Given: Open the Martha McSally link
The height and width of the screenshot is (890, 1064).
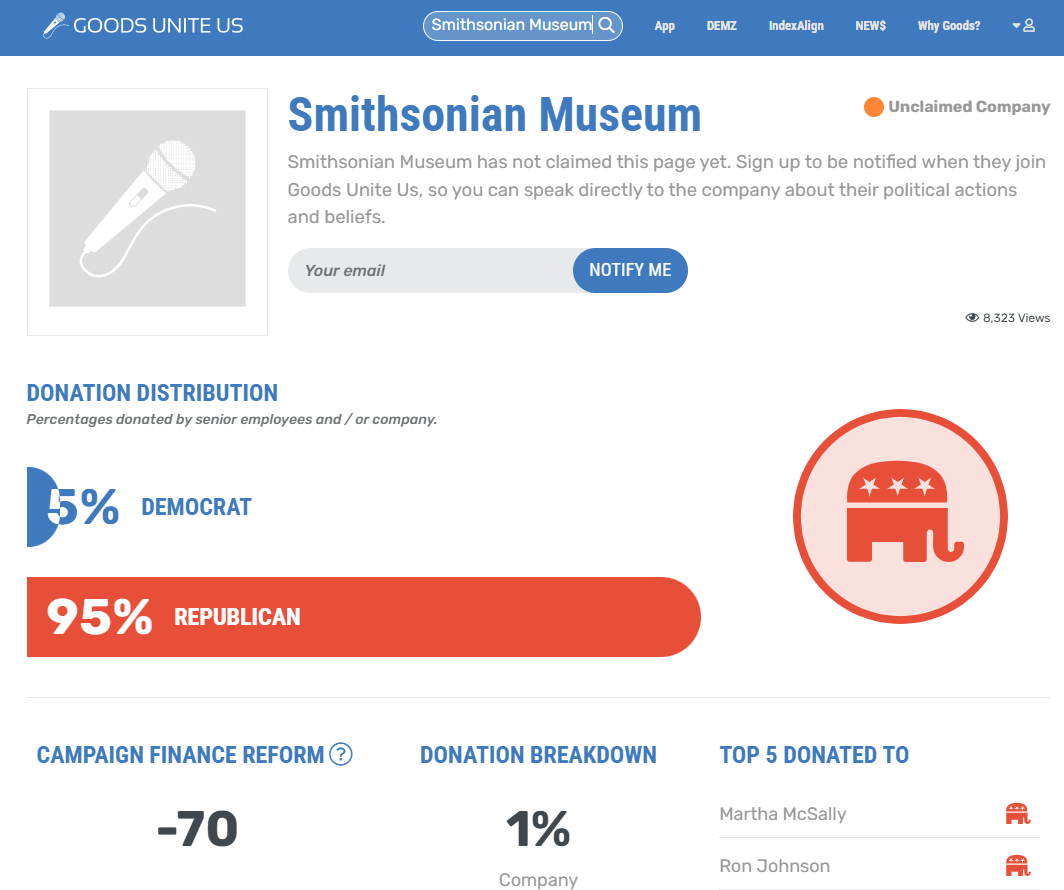Looking at the screenshot, I should pyautogui.click(x=782, y=814).
